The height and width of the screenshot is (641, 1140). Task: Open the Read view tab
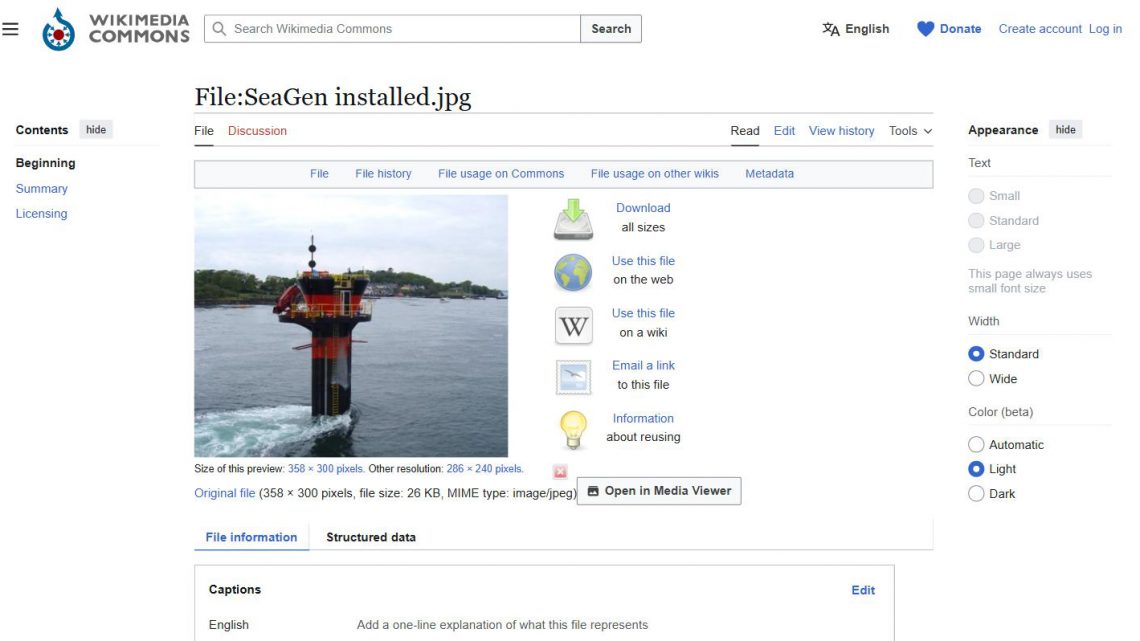coord(744,131)
